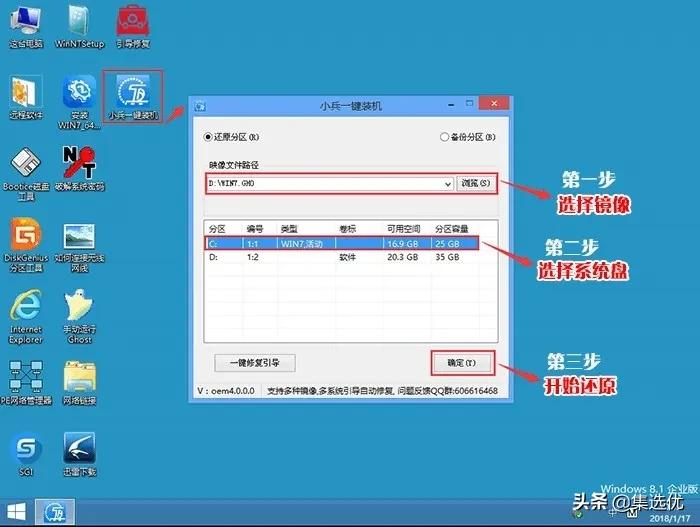Click the Windows Start button
700x527 pixels.
17,512
